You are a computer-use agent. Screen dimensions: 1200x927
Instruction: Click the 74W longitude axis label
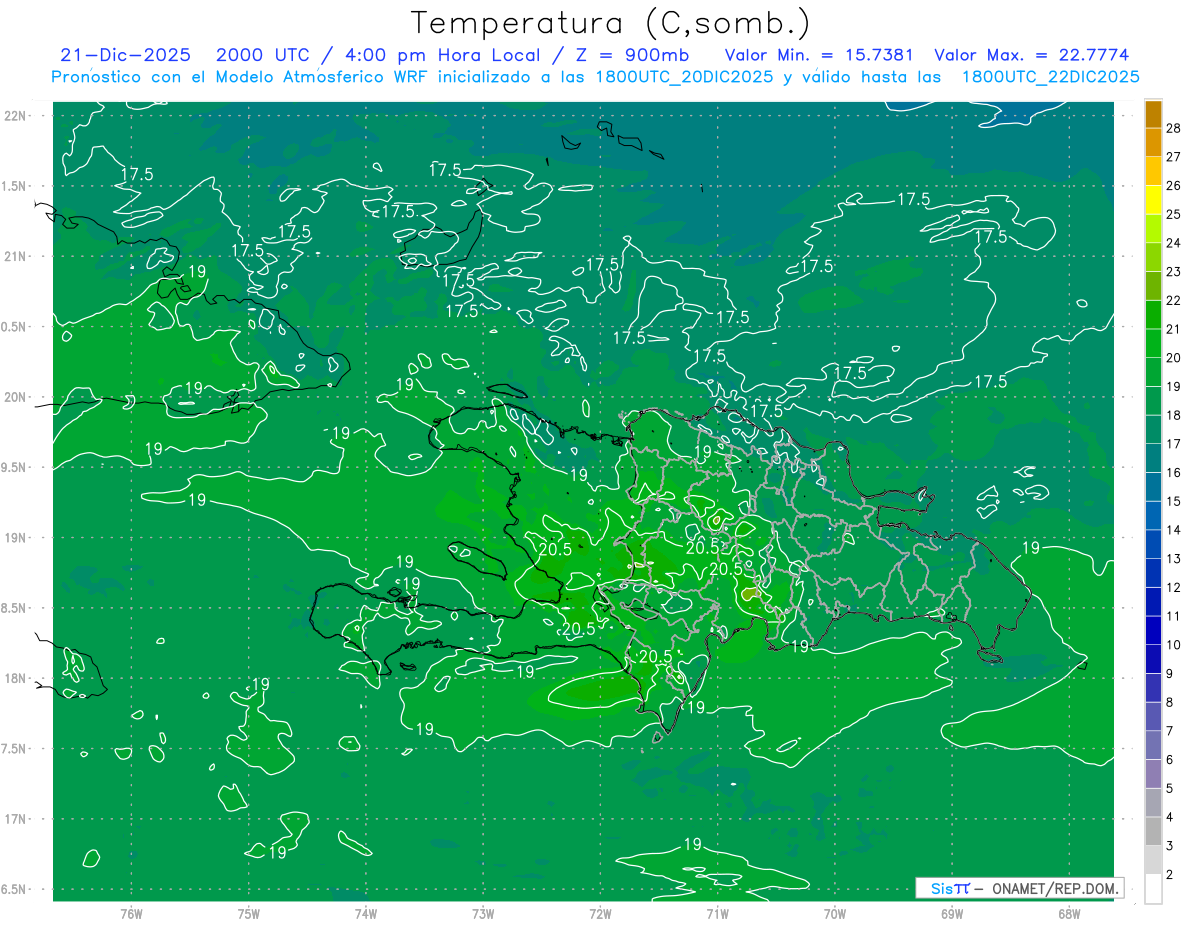point(365,914)
